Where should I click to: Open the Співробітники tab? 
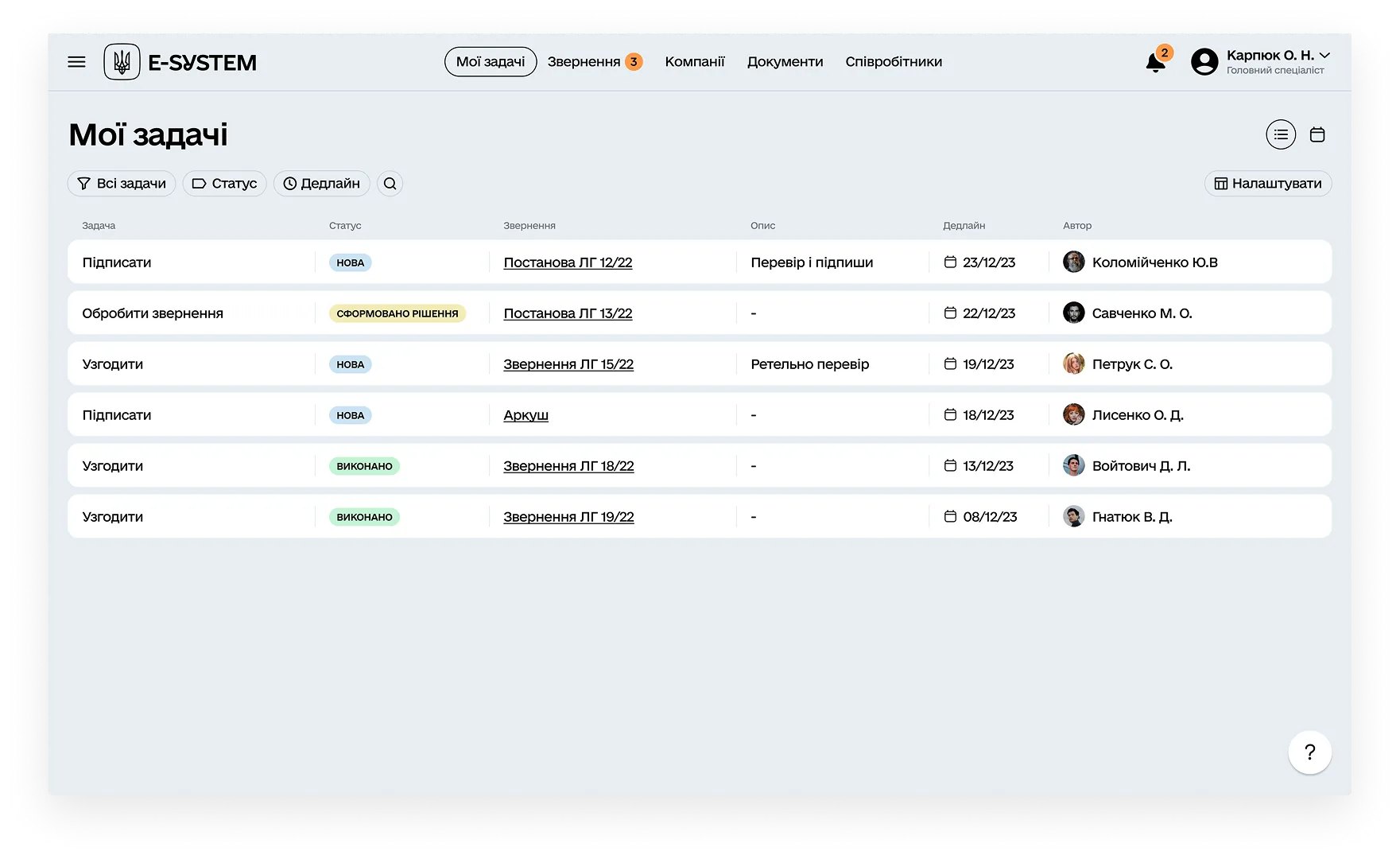click(x=894, y=62)
